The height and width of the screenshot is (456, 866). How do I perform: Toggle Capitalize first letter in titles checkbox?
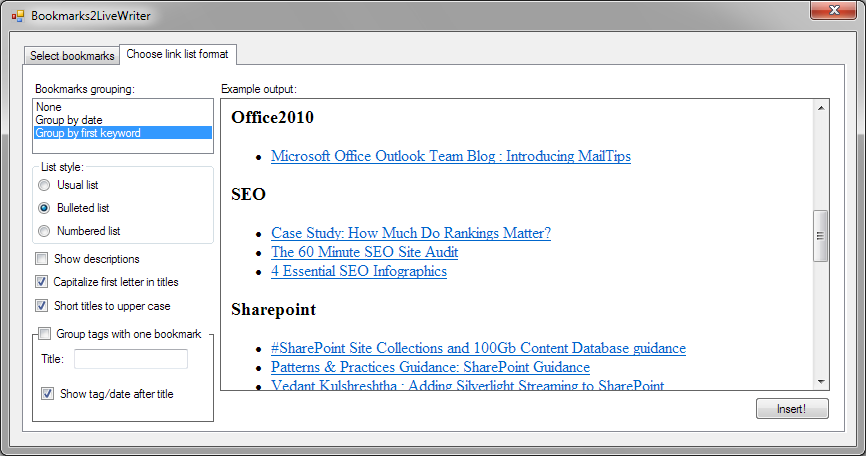[x=41, y=282]
